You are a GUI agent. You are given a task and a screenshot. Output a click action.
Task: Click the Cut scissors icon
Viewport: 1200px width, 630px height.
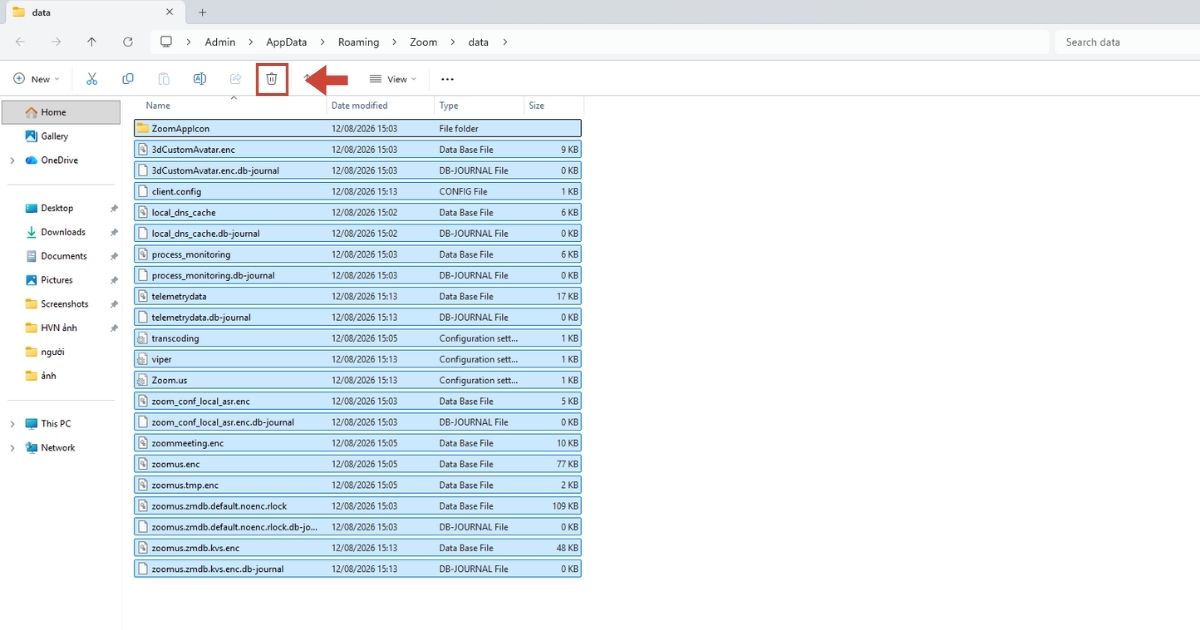tap(92, 79)
